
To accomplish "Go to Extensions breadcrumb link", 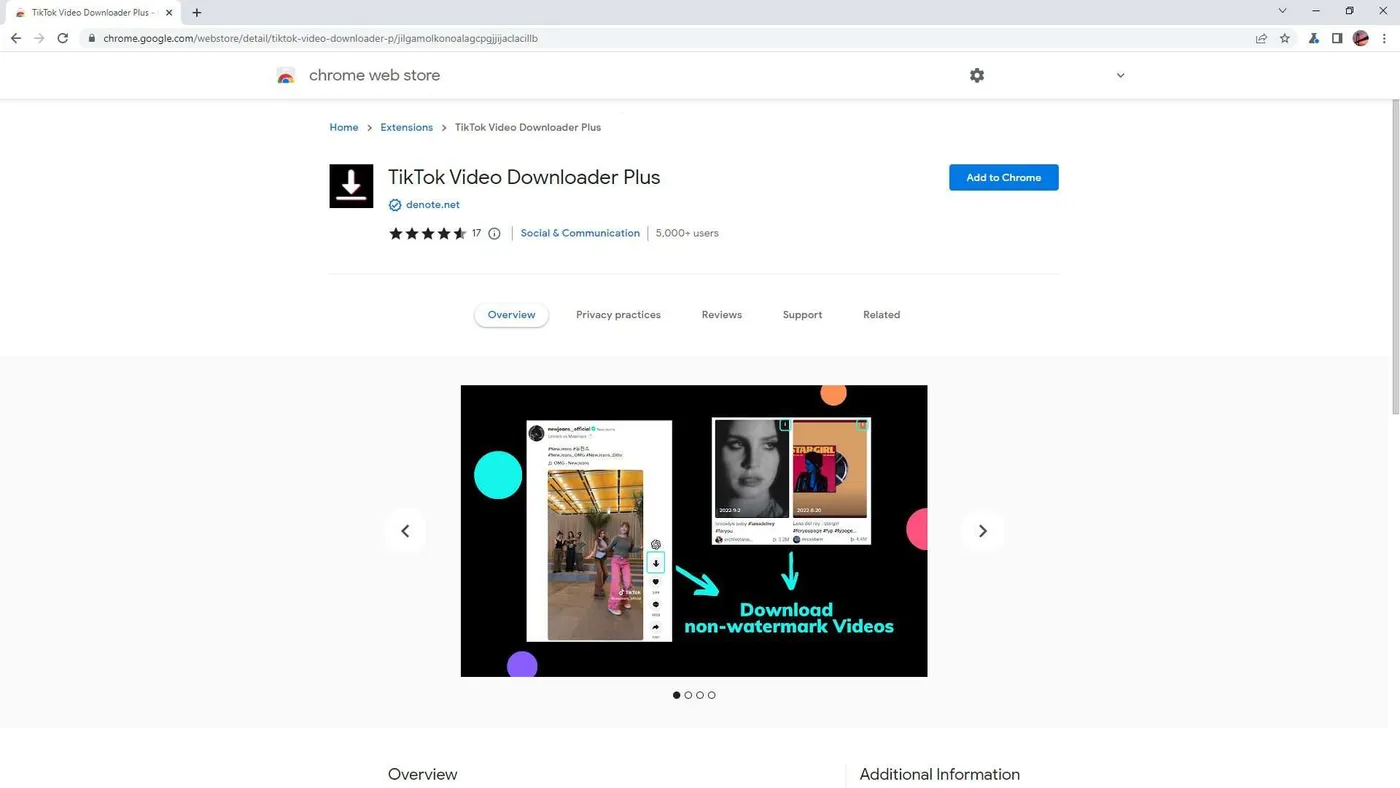I will 406,128.
